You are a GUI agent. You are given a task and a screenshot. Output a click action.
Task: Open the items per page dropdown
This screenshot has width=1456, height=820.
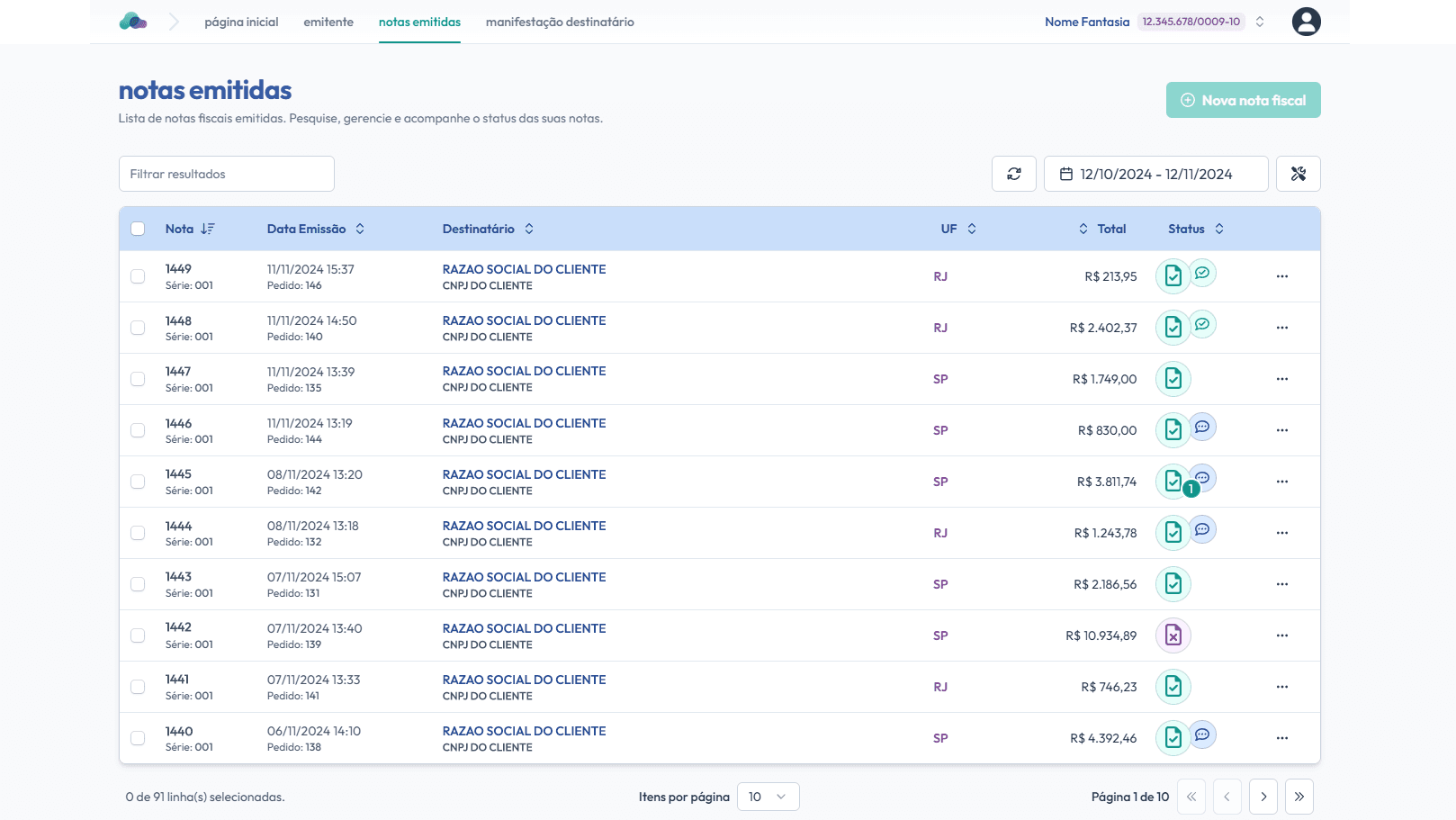pyautogui.click(x=768, y=797)
